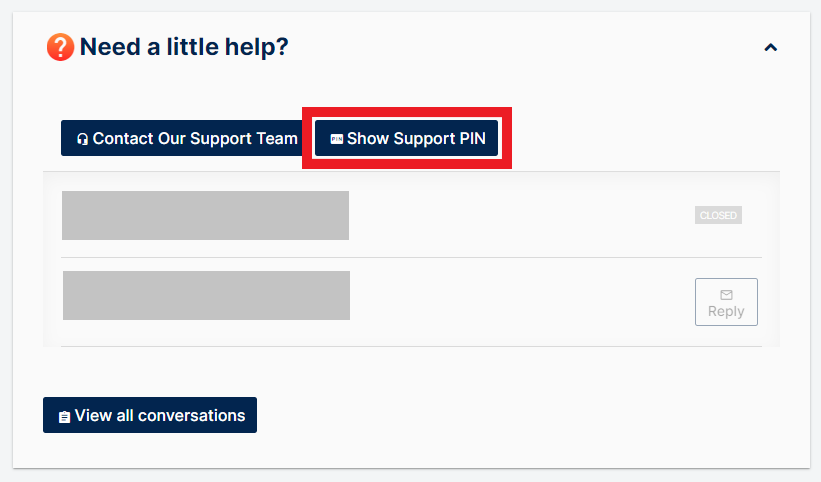This screenshot has width=821, height=482.
Task: Select the row containing the Reply button
Action: pyautogui.click(x=411, y=302)
